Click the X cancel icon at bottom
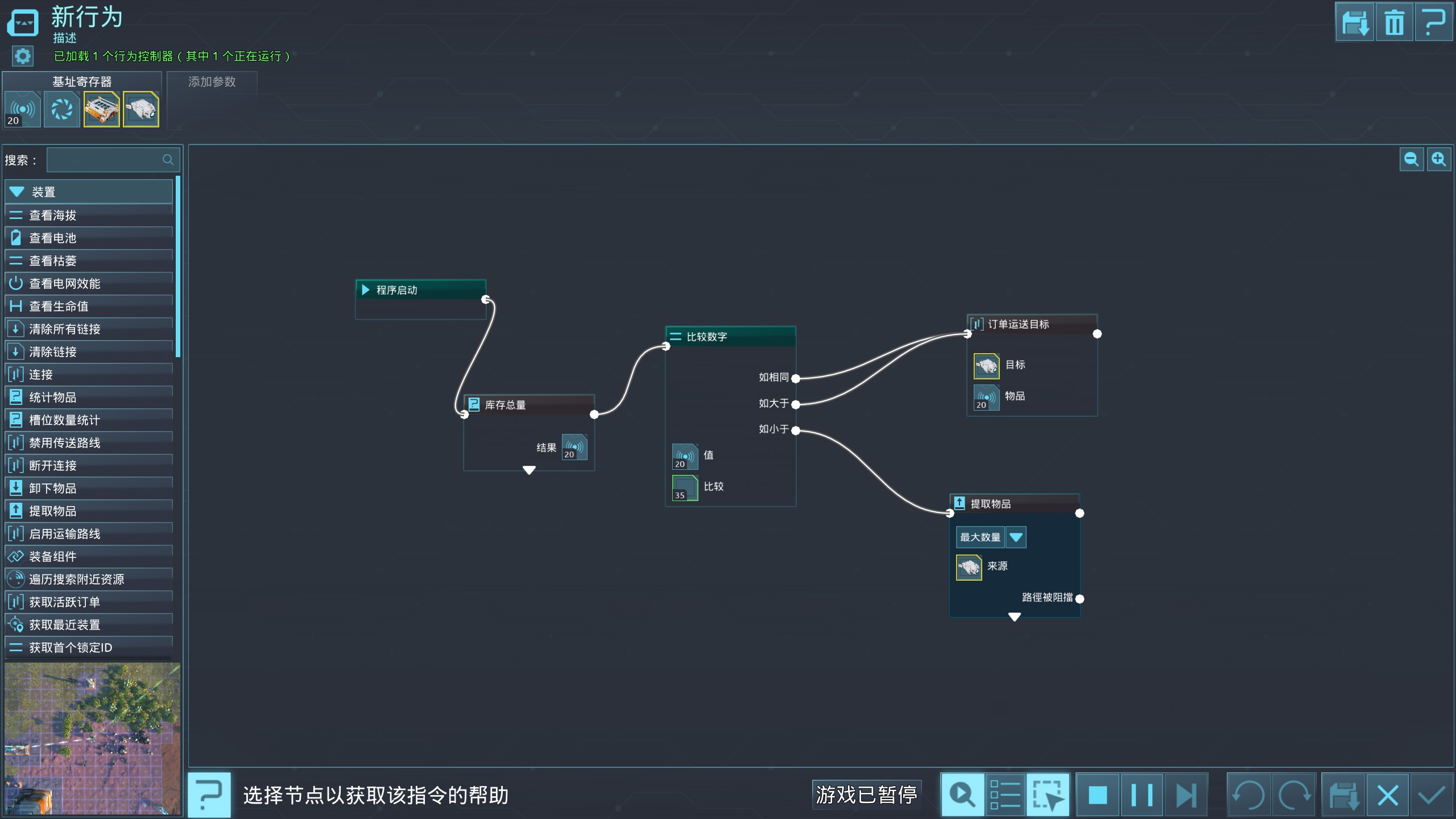Screen dimensions: 1456x819 [1388, 795]
